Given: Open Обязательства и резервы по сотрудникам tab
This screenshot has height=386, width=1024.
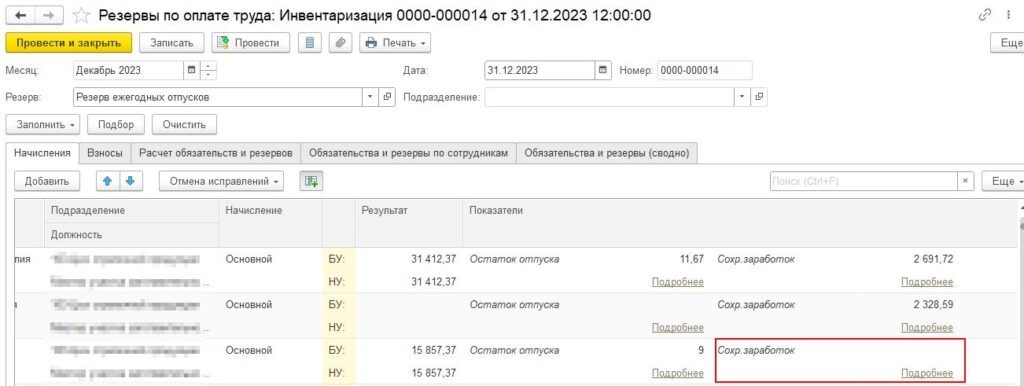Looking at the screenshot, I should coord(408,153).
